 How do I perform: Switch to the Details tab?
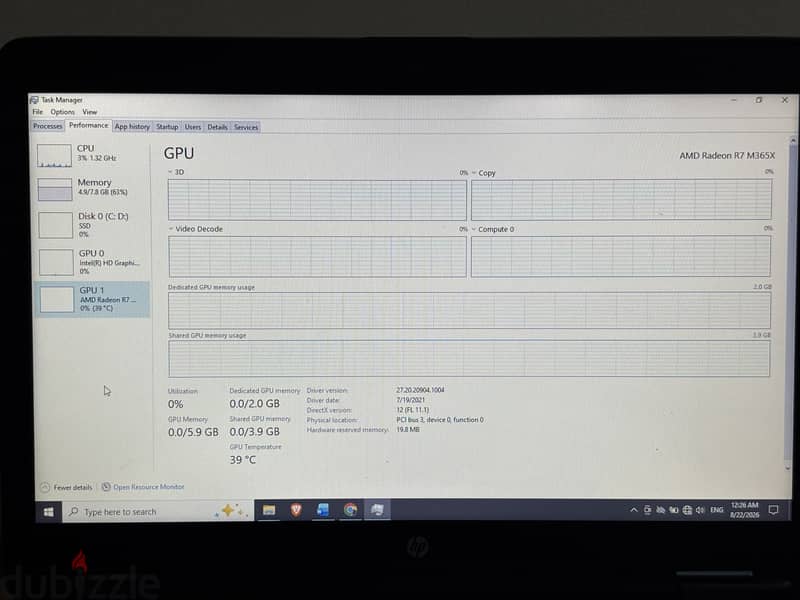(x=217, y=127)
